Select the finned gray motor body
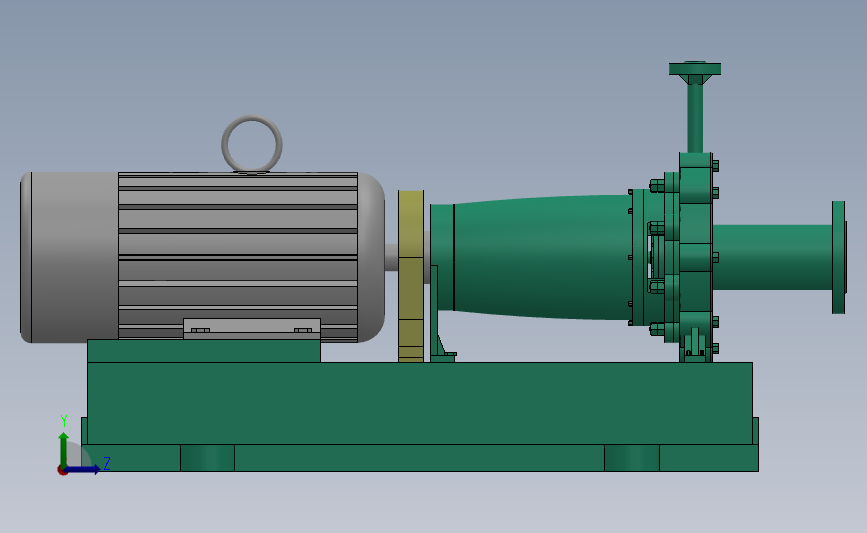Screen dimensions: 867x533 238,256
